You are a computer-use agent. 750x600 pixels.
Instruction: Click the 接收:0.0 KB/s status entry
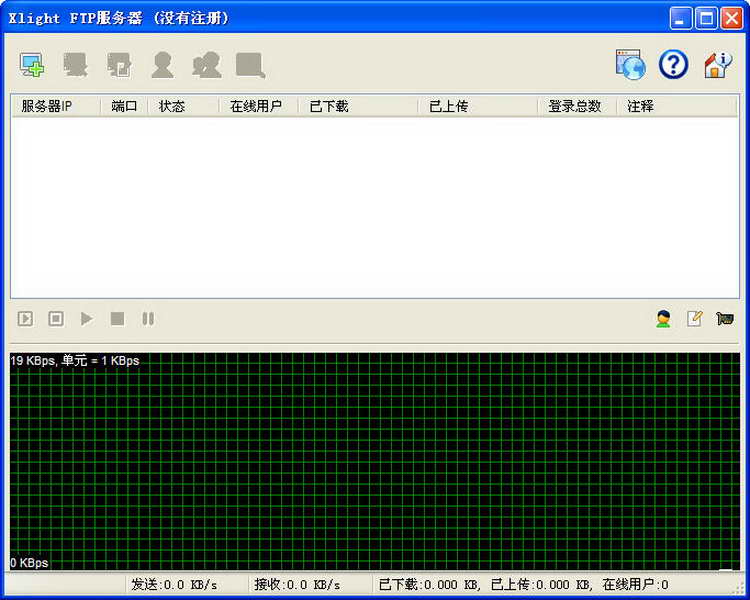tap(297, 585)
